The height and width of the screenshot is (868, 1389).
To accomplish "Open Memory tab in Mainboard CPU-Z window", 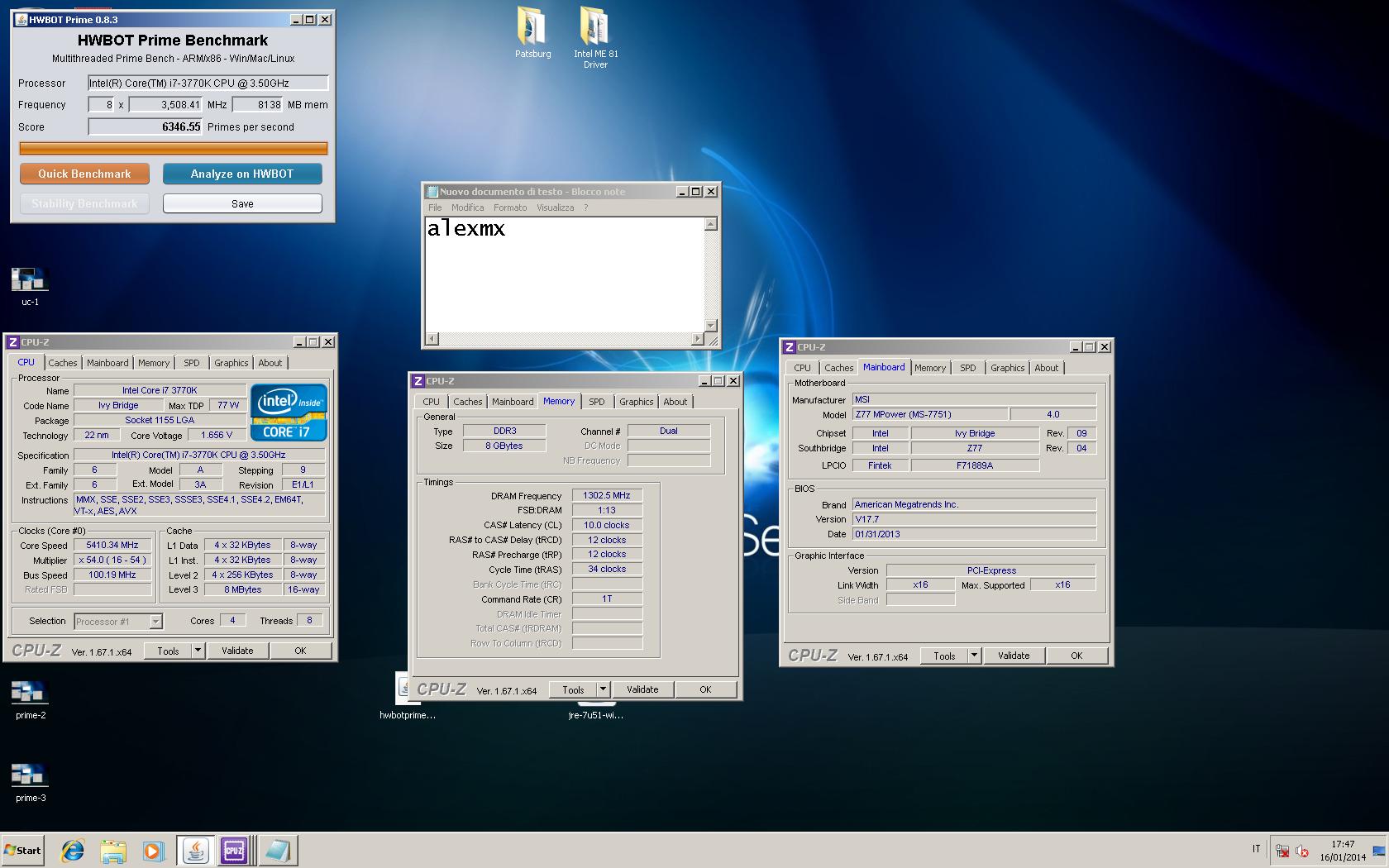I will click(x=930, y=368).
